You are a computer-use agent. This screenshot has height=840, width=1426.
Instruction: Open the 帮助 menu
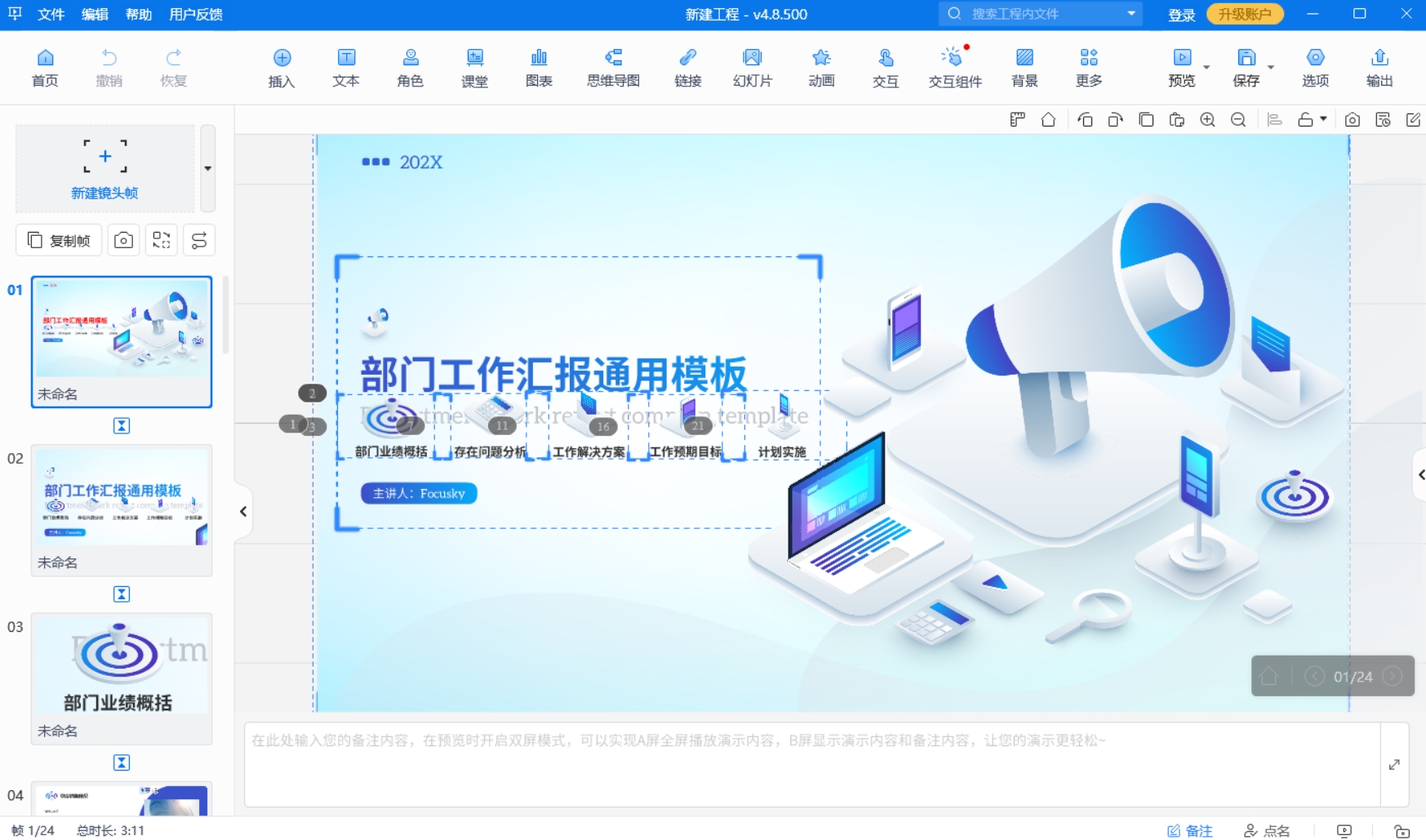pos(139,14)
